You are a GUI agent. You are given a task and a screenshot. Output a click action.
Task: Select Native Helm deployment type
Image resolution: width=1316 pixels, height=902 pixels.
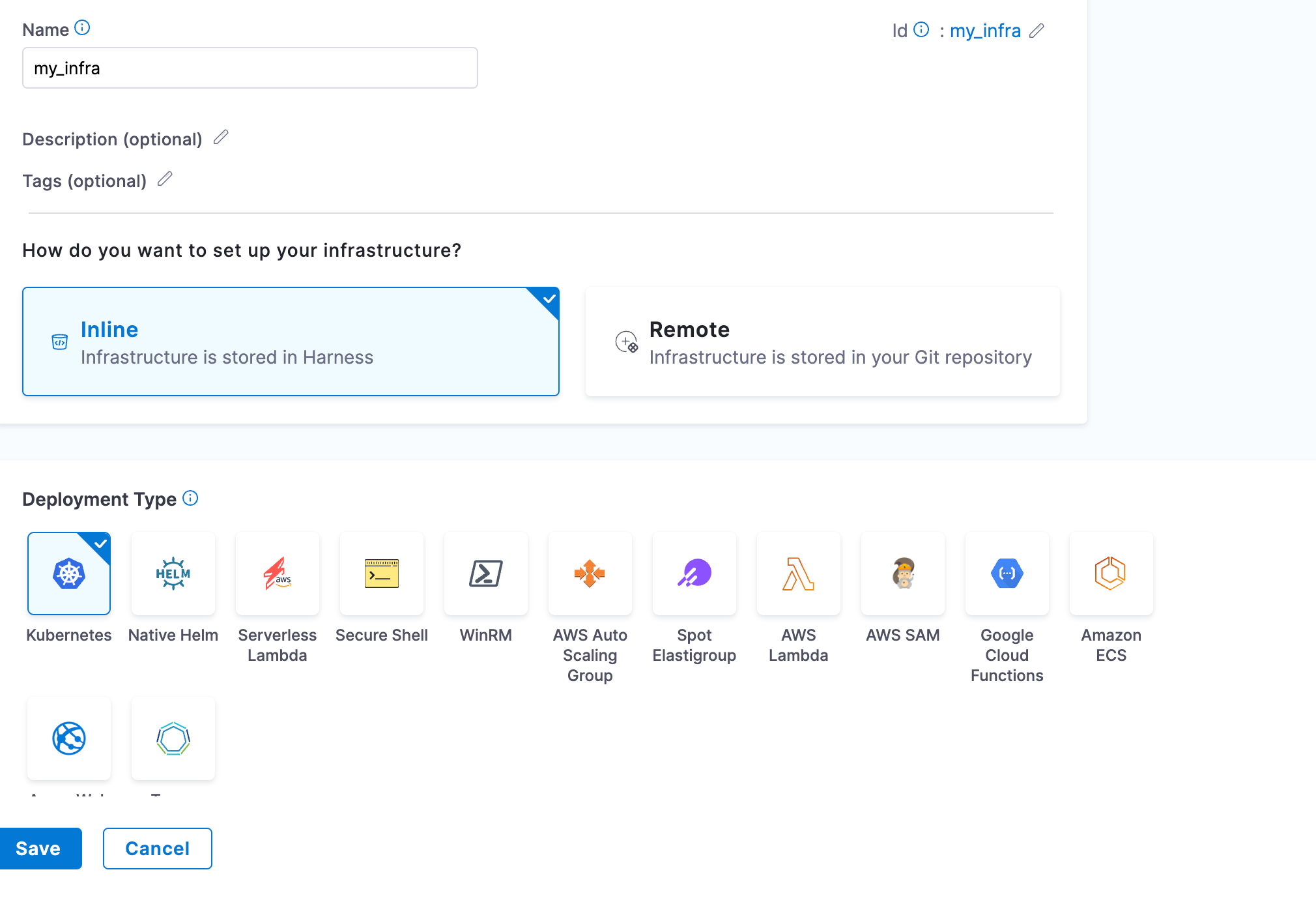coord(173,574)
